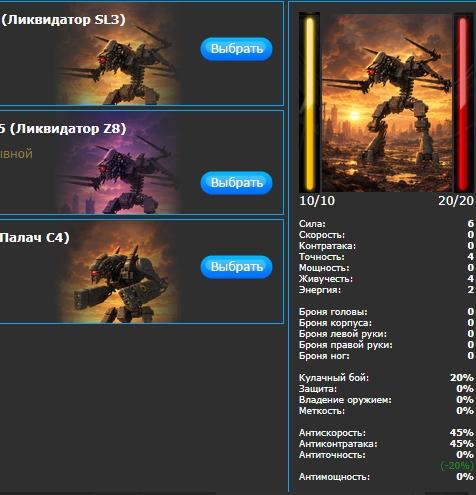Image resolution: width=476 pixels, height=495 pixels.
Task: Click the green (-20%) modifier value
Action: point(457,466)
